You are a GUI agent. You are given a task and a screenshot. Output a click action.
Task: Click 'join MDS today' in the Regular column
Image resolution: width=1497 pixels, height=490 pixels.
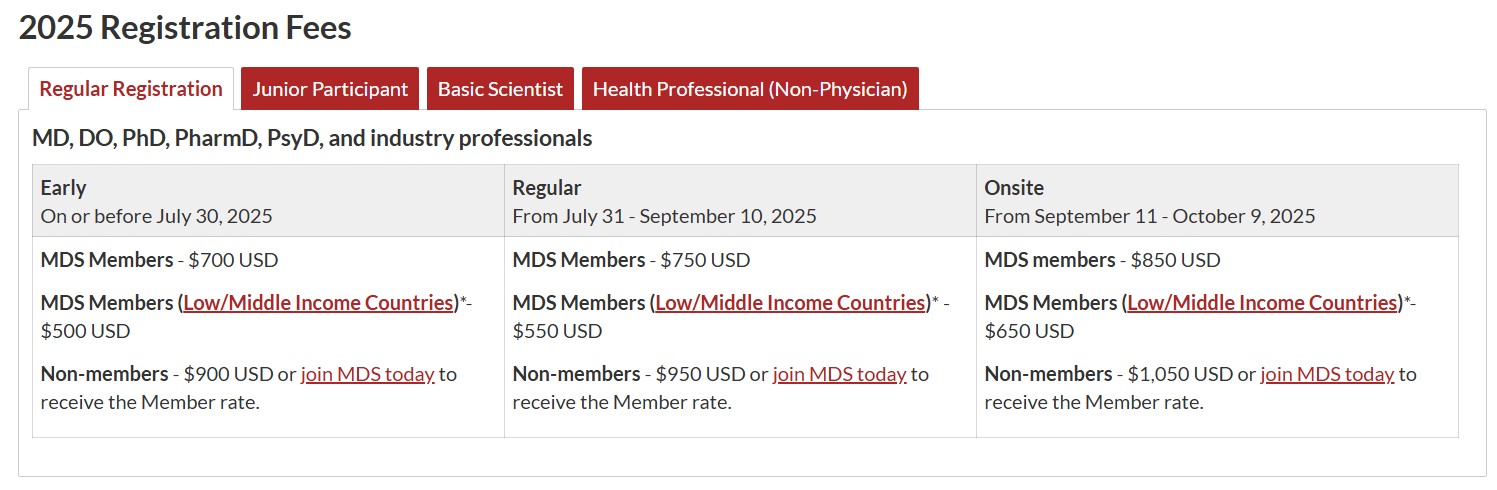coord(839,374)
